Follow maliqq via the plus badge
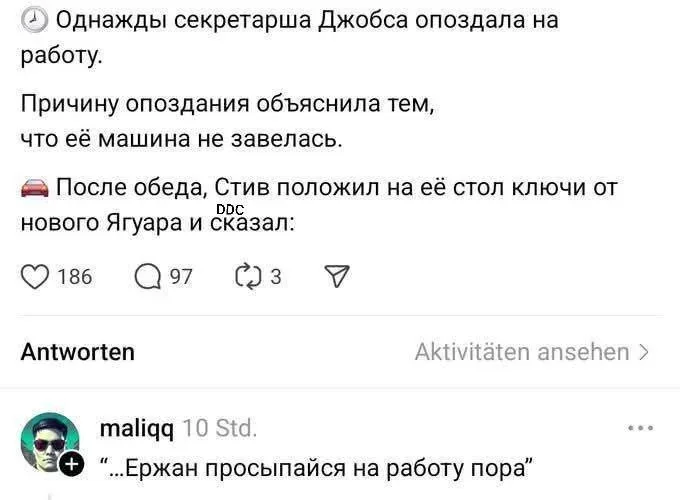680x500 pixels. (x=71, y=464)
